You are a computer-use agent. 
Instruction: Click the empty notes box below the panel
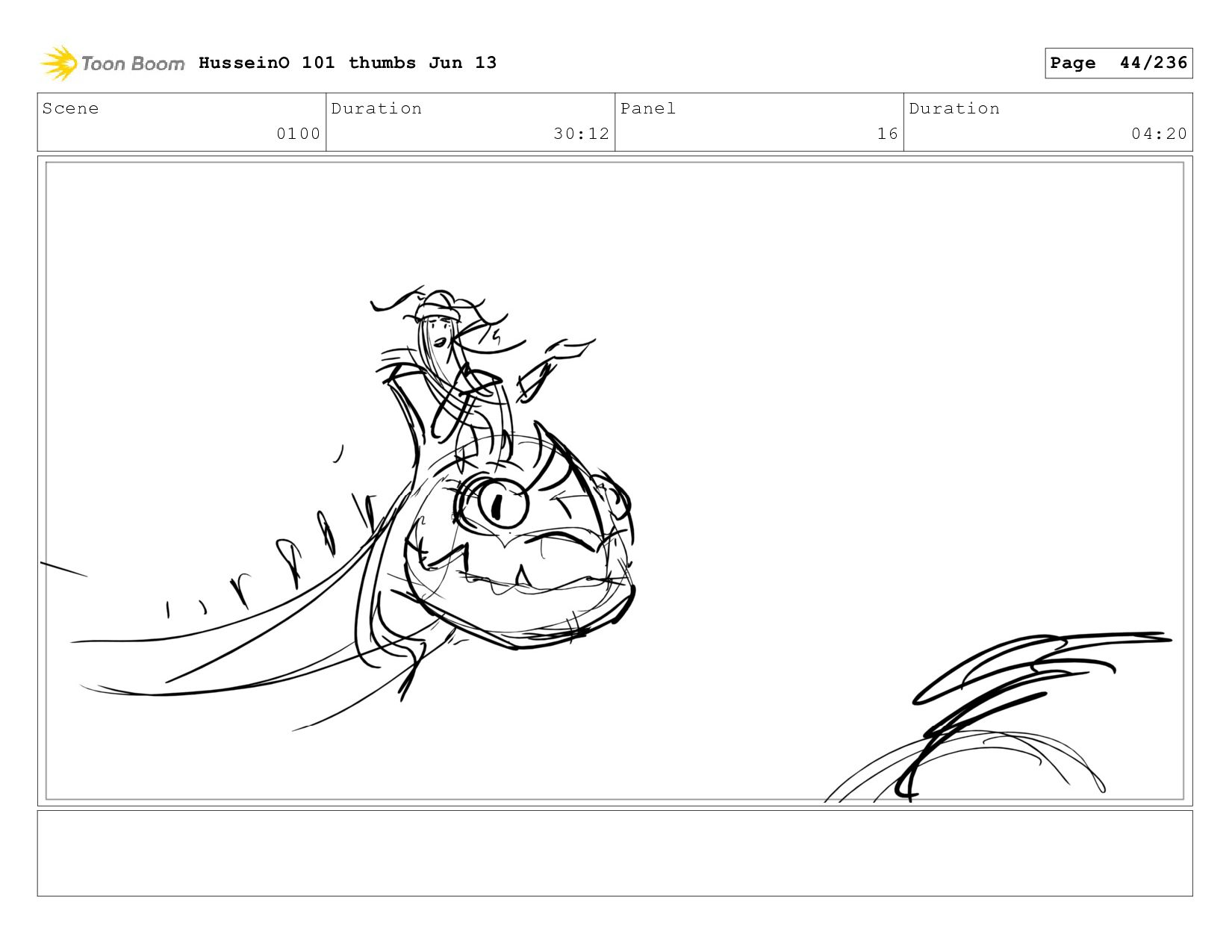click(615, 853)
